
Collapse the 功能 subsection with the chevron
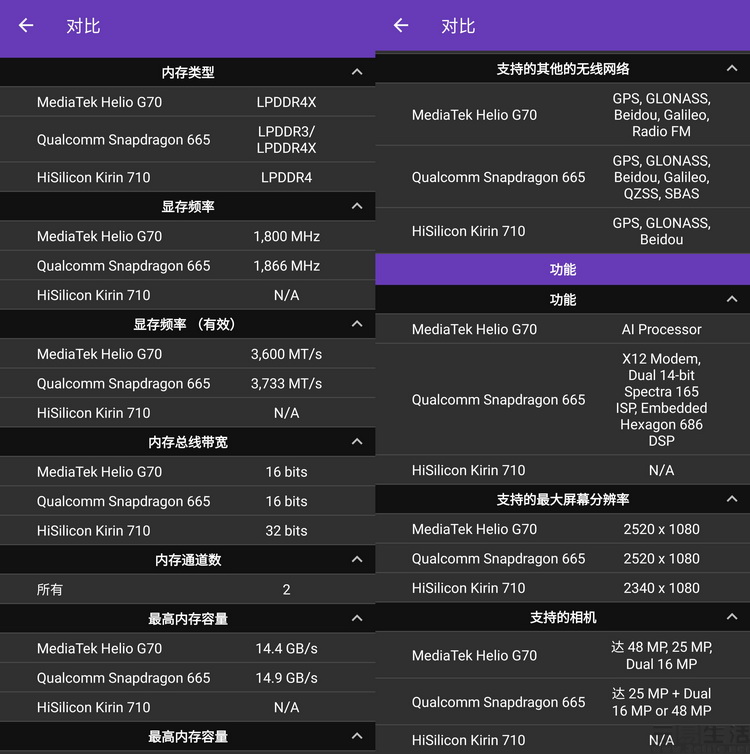[x=732, y=300]
